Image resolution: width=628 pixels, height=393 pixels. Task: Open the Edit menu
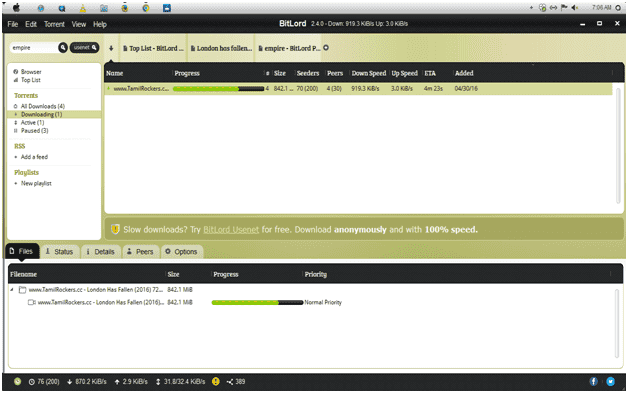(31, 24)
